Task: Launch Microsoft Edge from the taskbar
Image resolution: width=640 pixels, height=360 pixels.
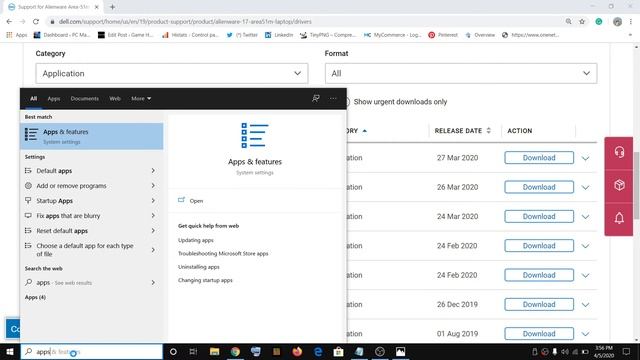Action: point(318,351)
